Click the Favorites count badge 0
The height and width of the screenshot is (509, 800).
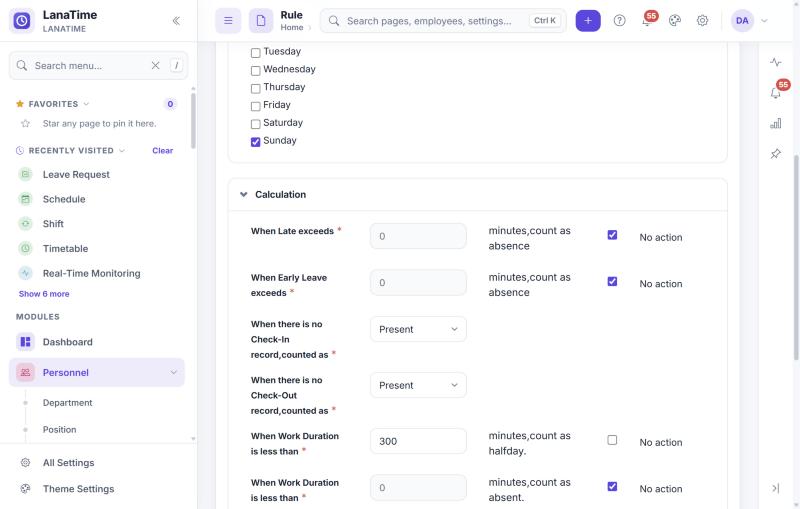pos(170,104)
